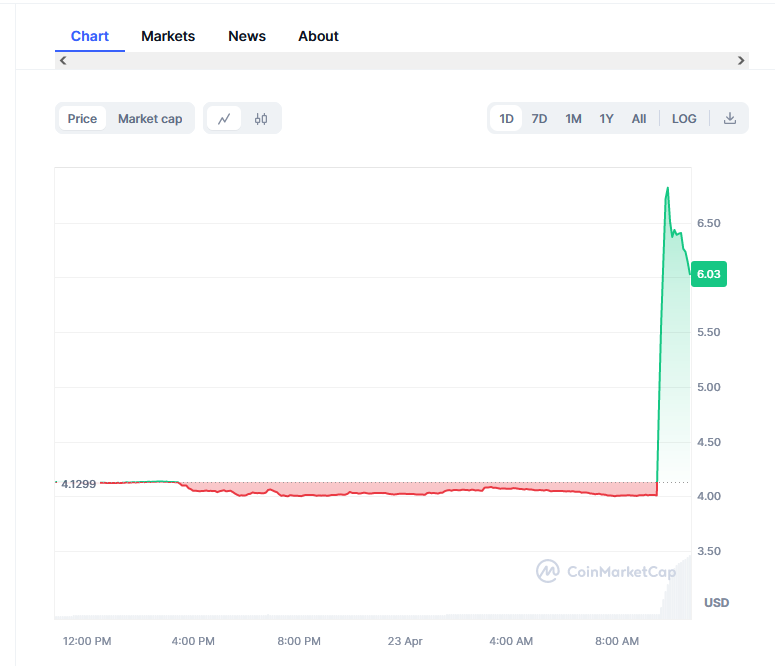
Task: Select the 7D time range
Action: pos(539,119)
